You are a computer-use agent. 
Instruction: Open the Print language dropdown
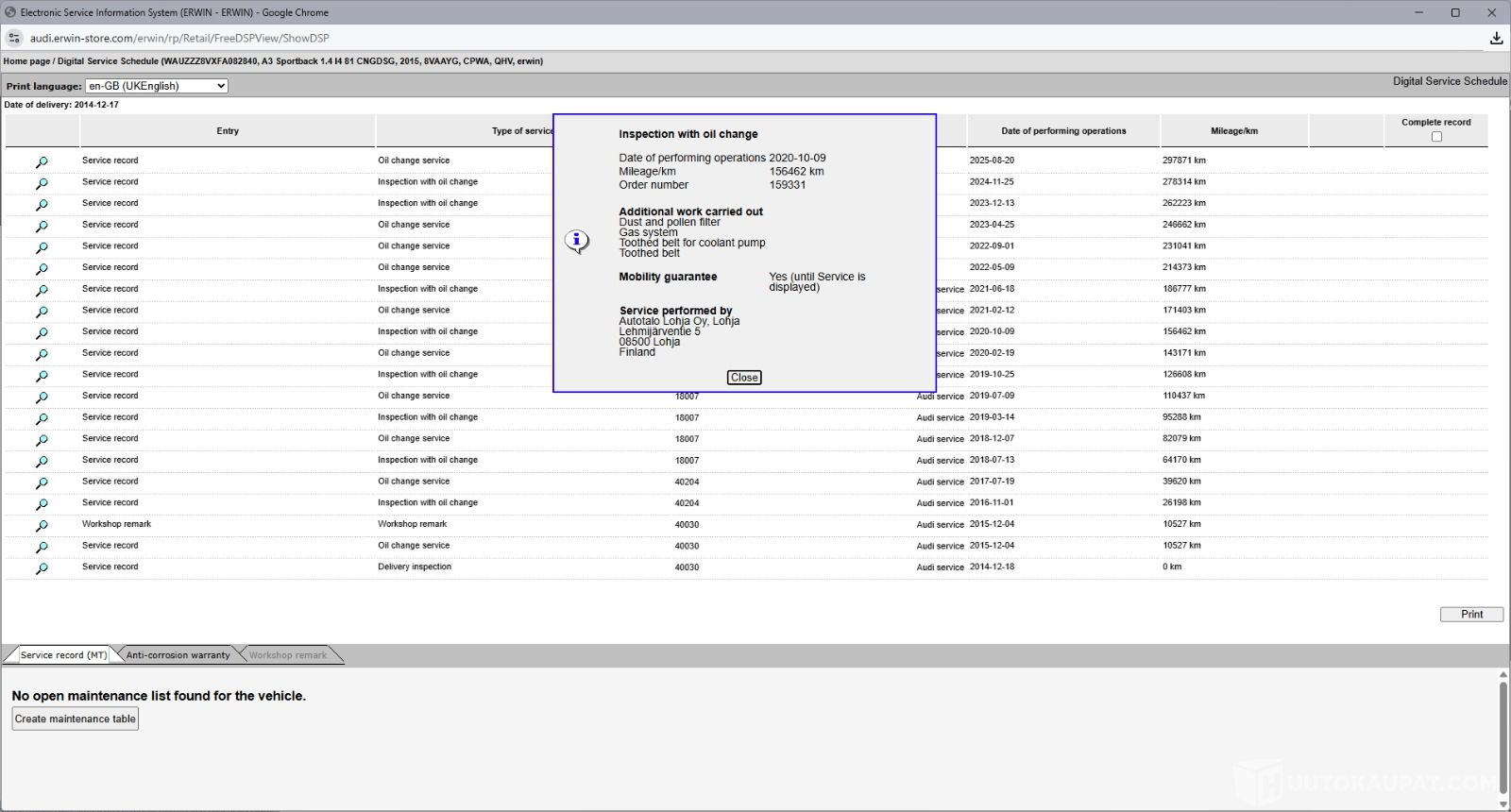[156, 86]
